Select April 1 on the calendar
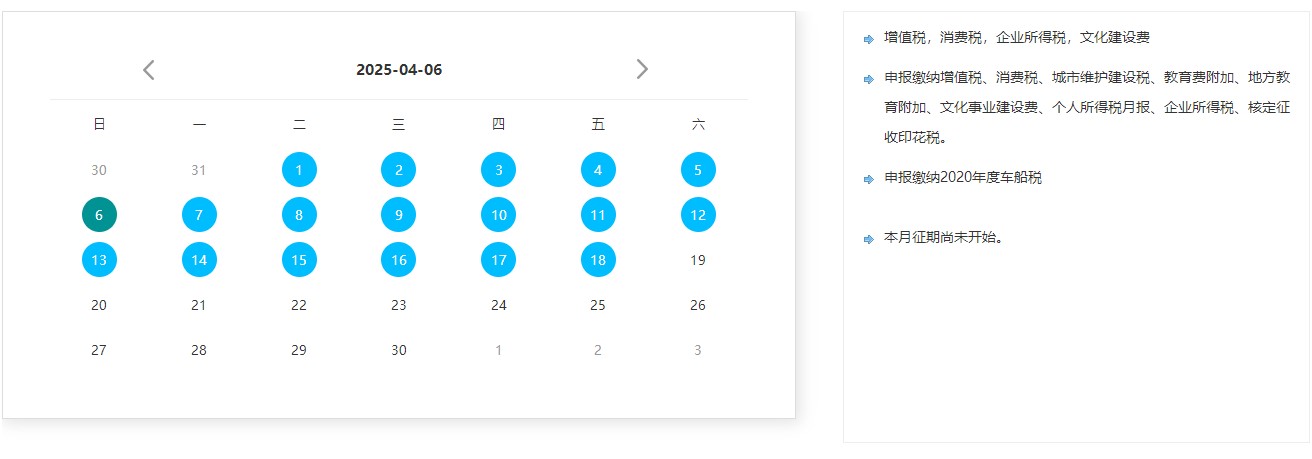 tap(299, 170)
